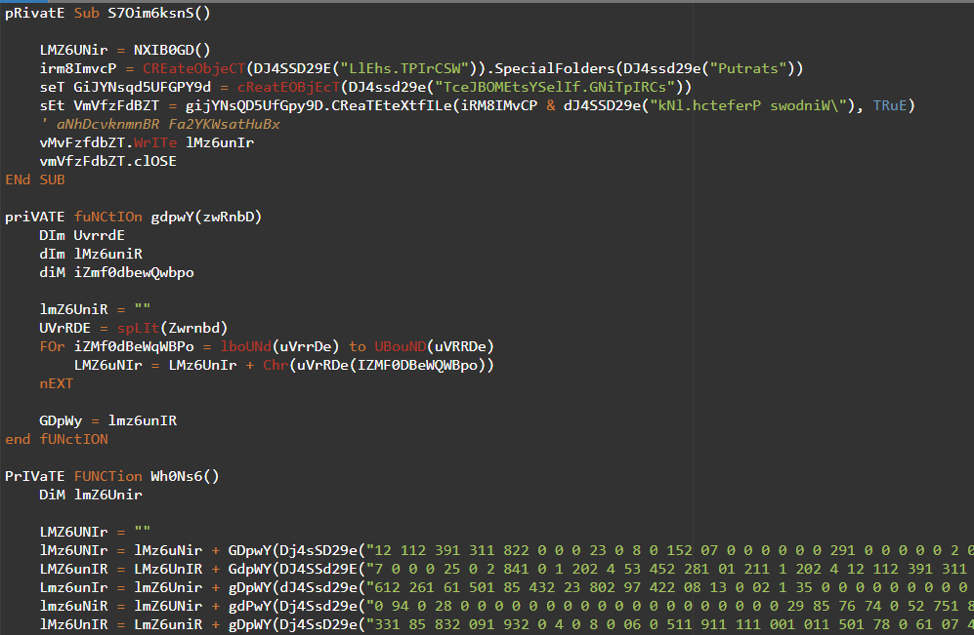Image resolution: width=974 pixels, height=635 pixels.
Task: Click the SpecialFolders property
Action: 555,69
